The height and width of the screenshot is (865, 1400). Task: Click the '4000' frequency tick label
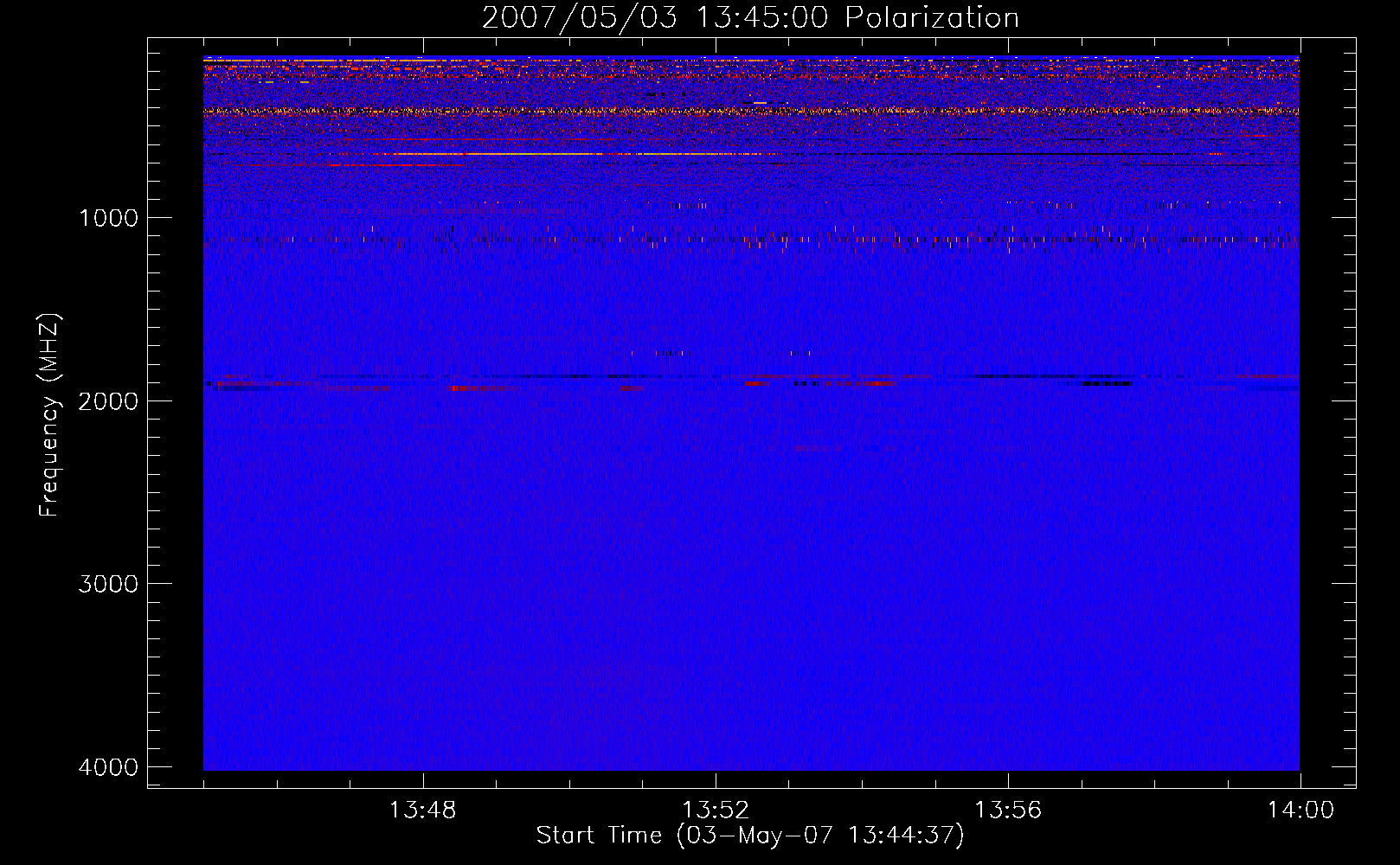click(108, 767)
